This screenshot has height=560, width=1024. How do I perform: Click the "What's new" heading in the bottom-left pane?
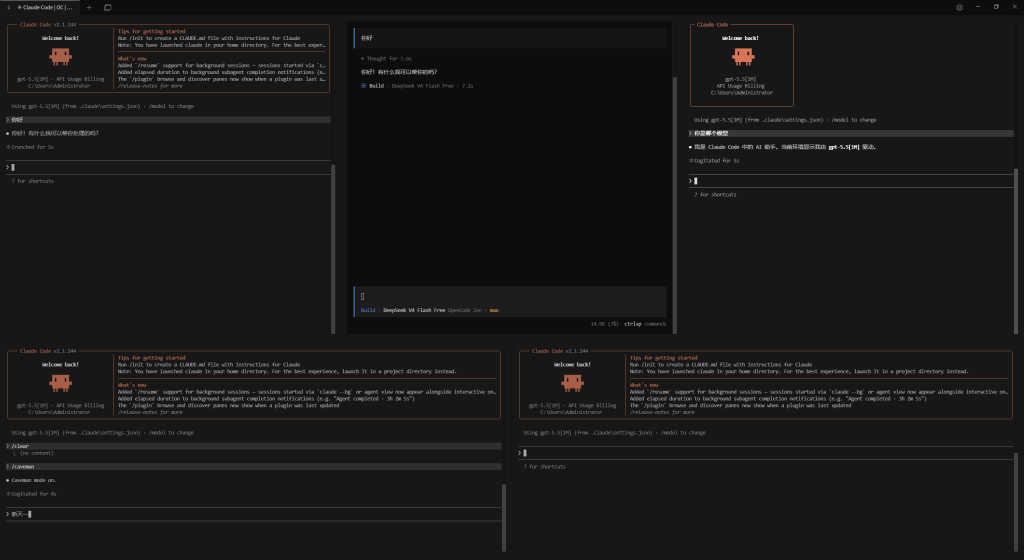[x=132, y=385]
